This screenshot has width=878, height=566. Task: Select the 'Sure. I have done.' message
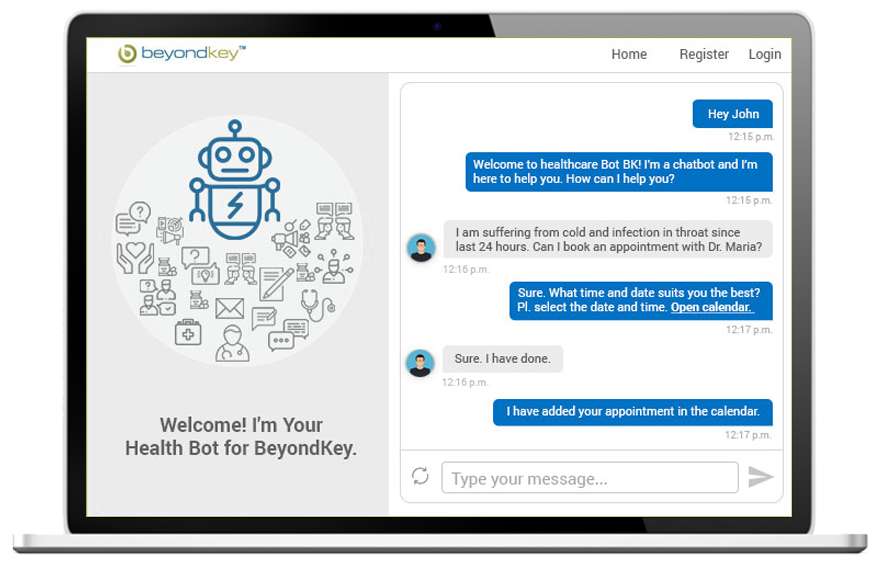point(502,359)
